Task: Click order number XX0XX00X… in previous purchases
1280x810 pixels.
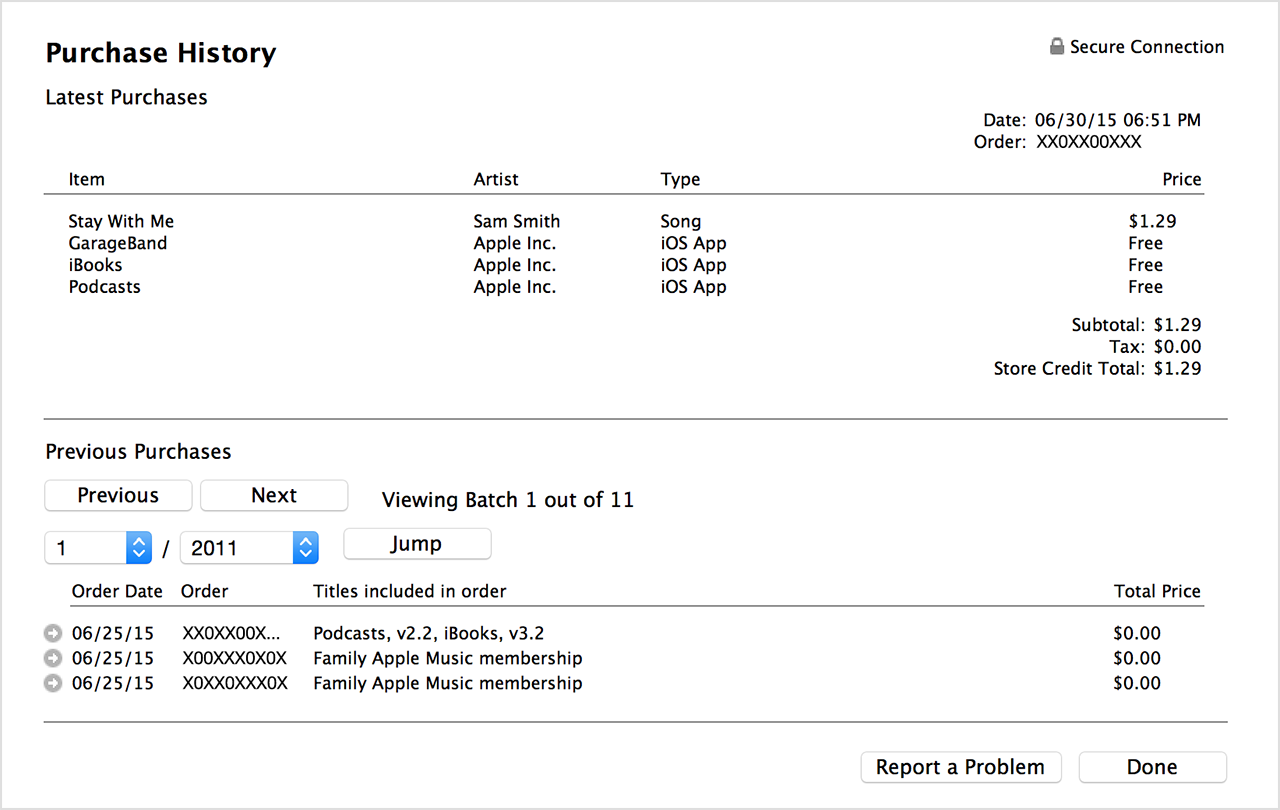Action: [x=232, y=633]
